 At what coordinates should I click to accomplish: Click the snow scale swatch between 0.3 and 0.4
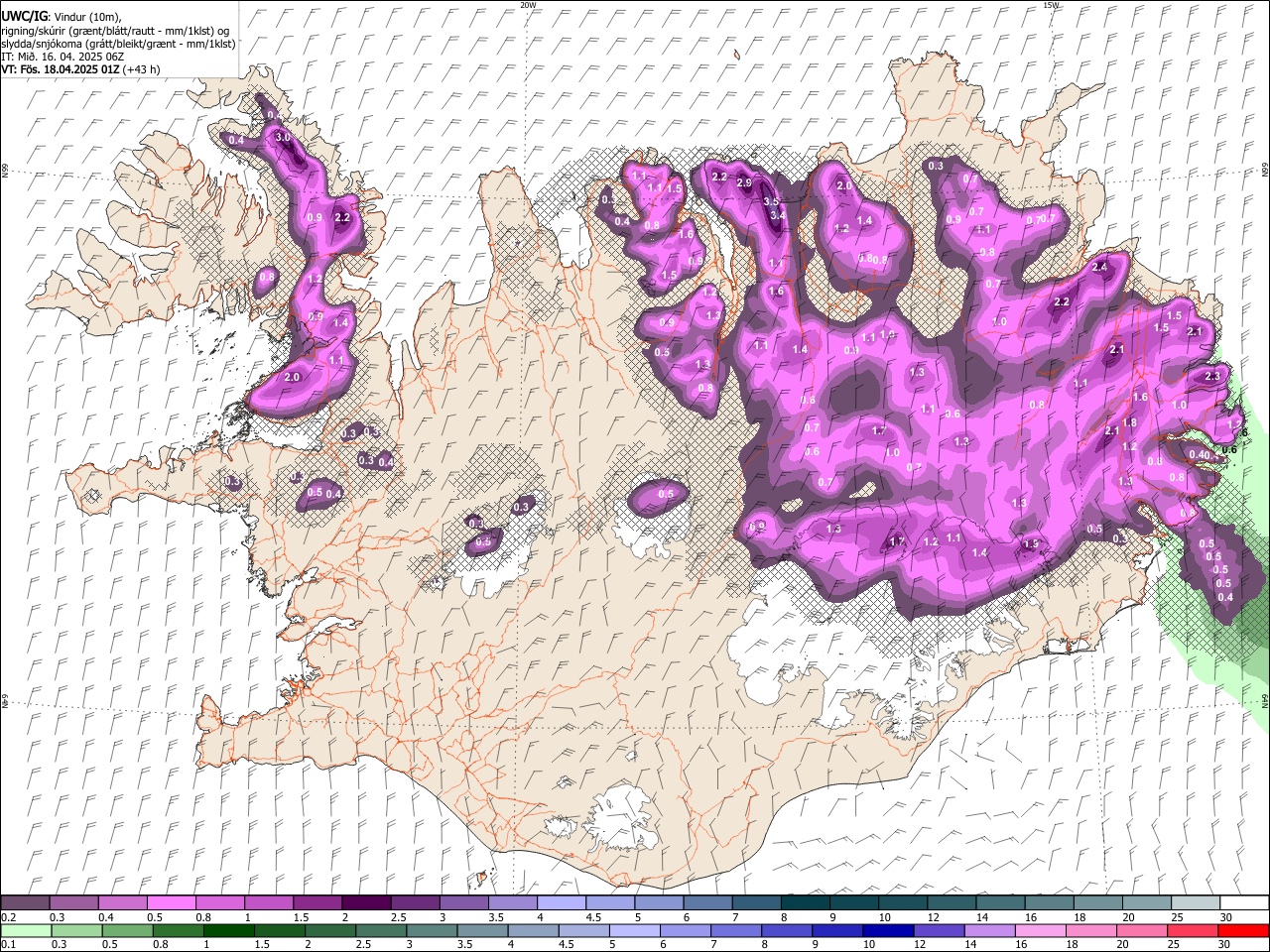pos(73,902)
